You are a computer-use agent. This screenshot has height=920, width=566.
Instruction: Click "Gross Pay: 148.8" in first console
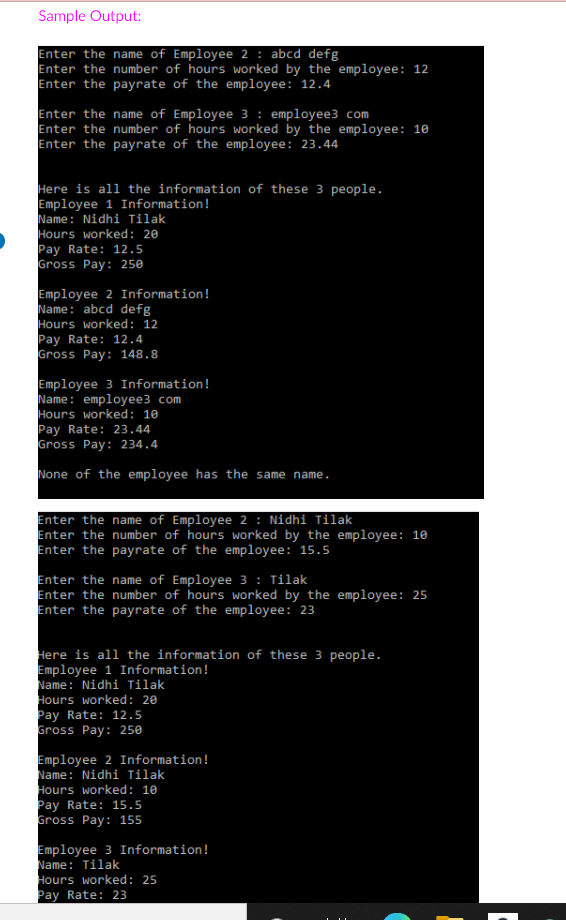(x=98, y=354)
